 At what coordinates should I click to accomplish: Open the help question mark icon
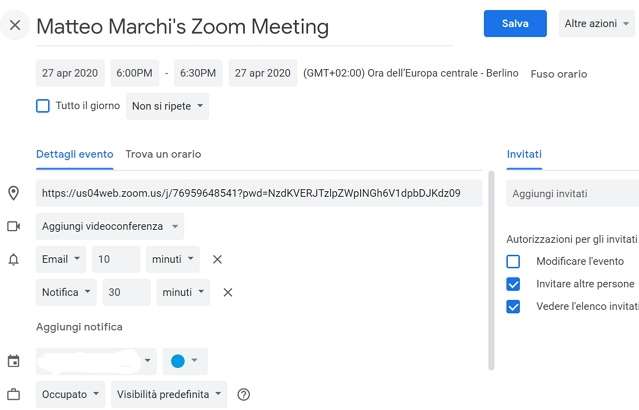[243, 395]
